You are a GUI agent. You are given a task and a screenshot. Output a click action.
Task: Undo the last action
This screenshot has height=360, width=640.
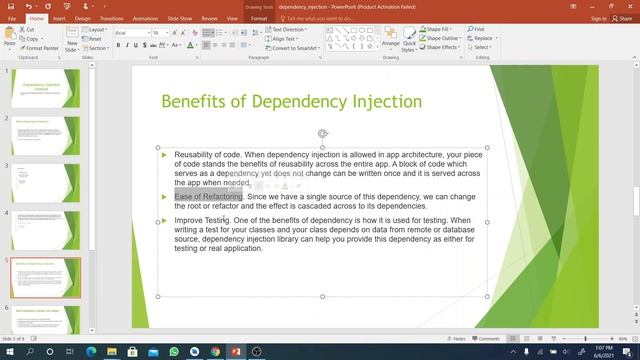[28, 7]
